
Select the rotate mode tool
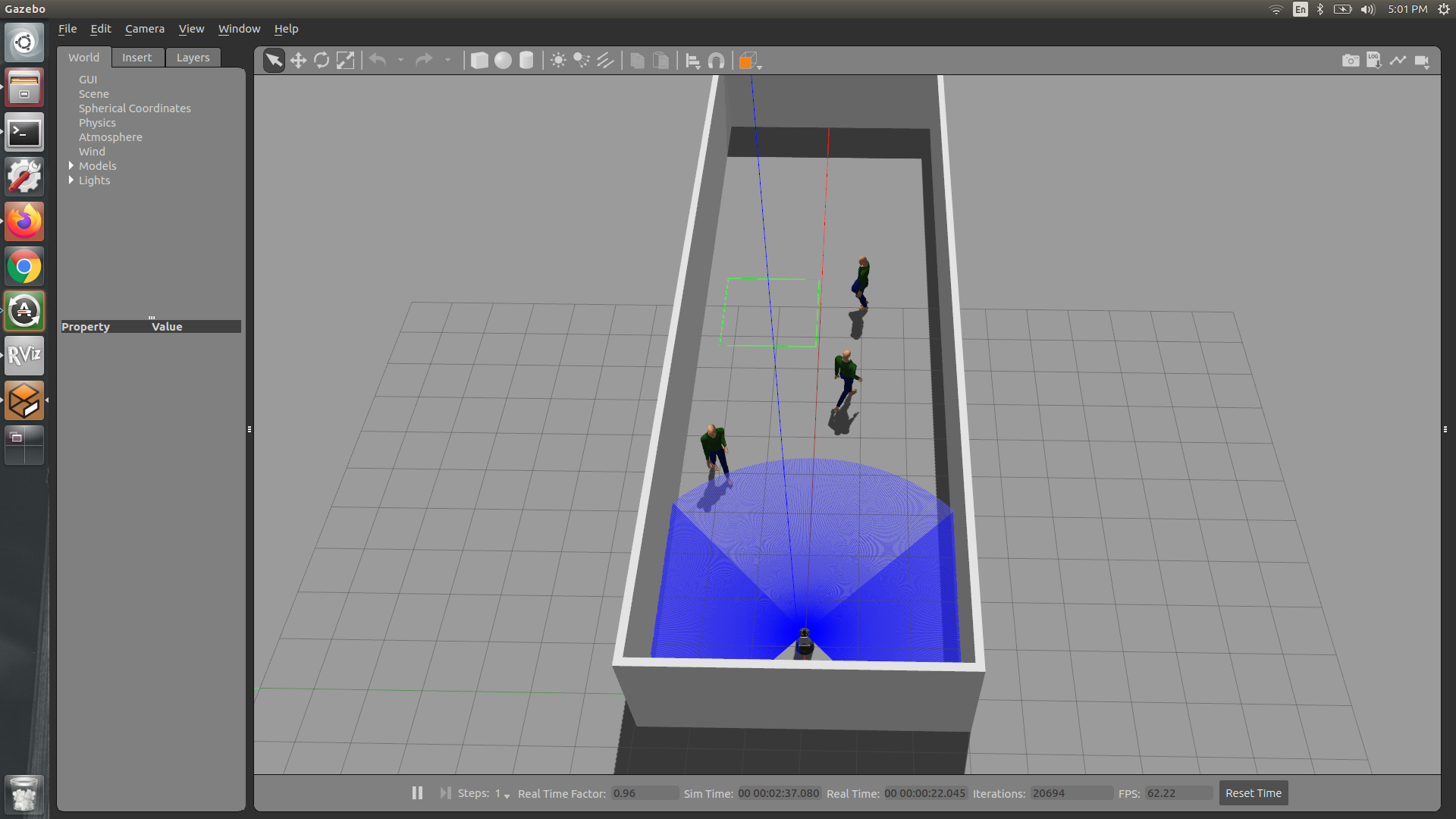click(322, 61)
